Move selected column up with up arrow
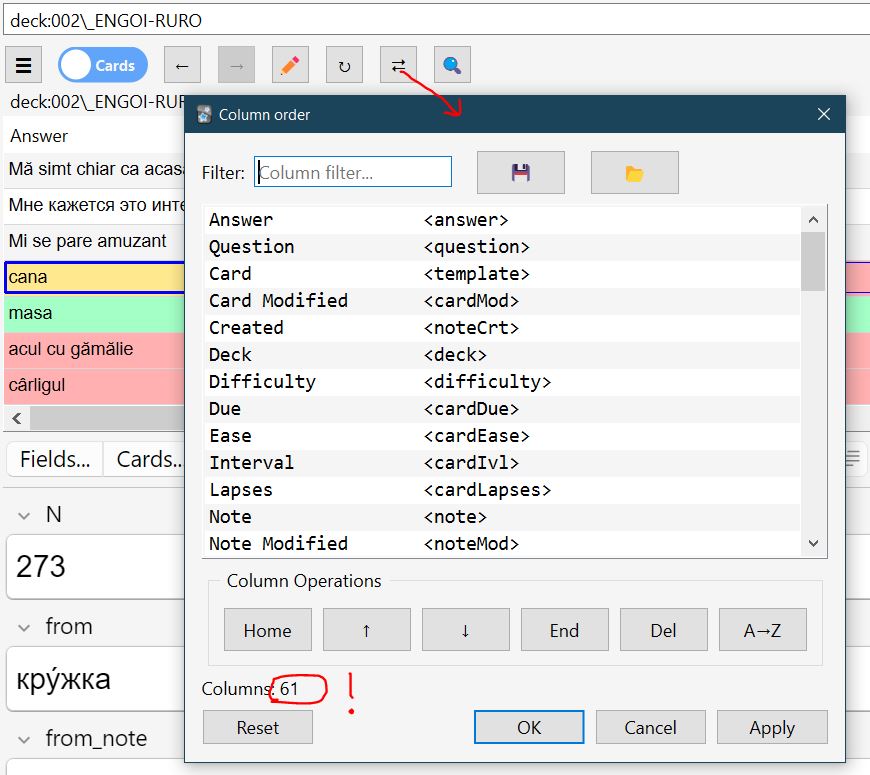 point(366,630)
